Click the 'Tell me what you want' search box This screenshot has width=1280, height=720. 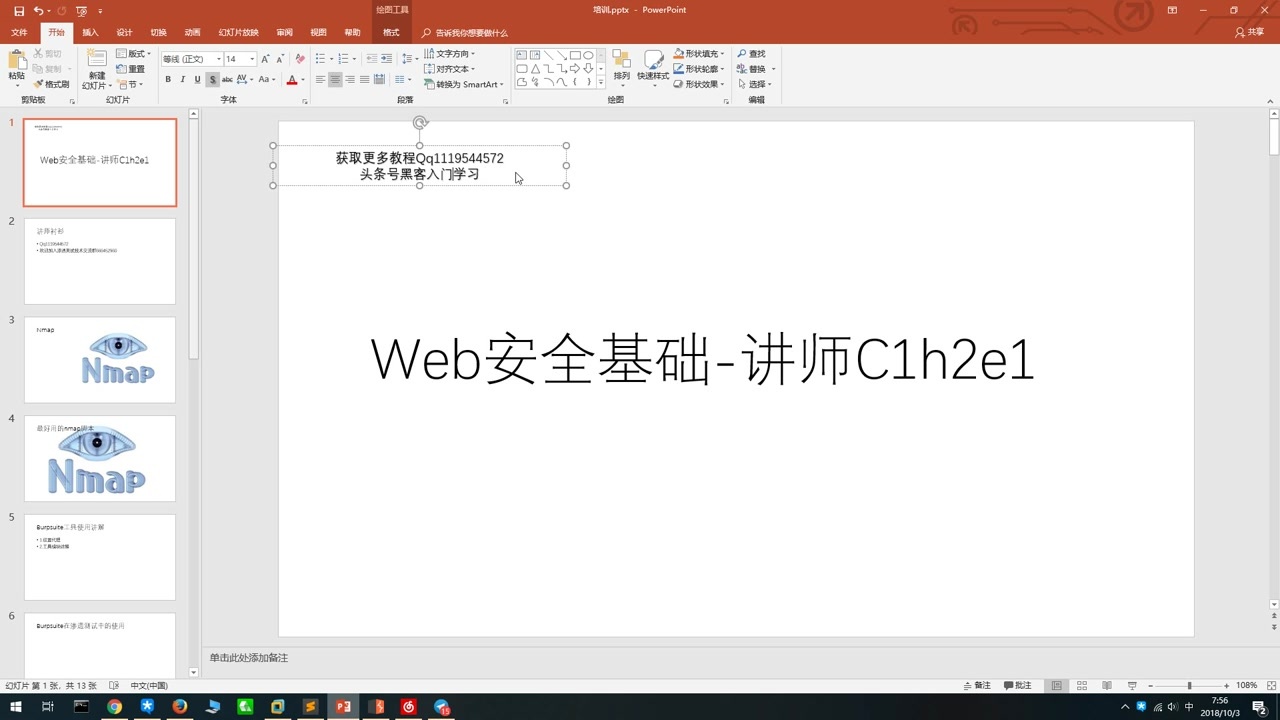coord(465,33)
